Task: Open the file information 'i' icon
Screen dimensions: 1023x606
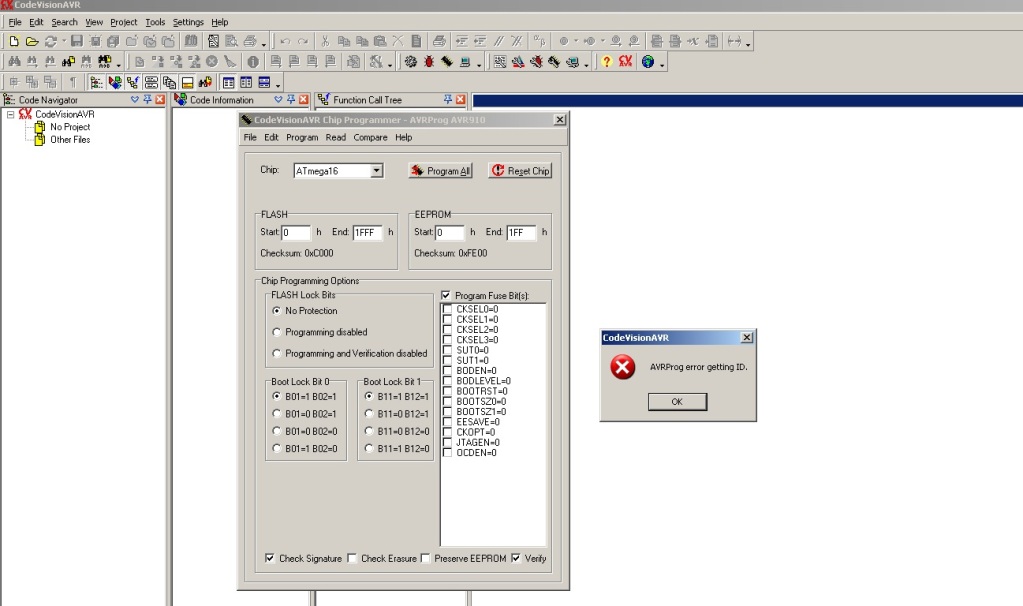Action: [253, 62]
